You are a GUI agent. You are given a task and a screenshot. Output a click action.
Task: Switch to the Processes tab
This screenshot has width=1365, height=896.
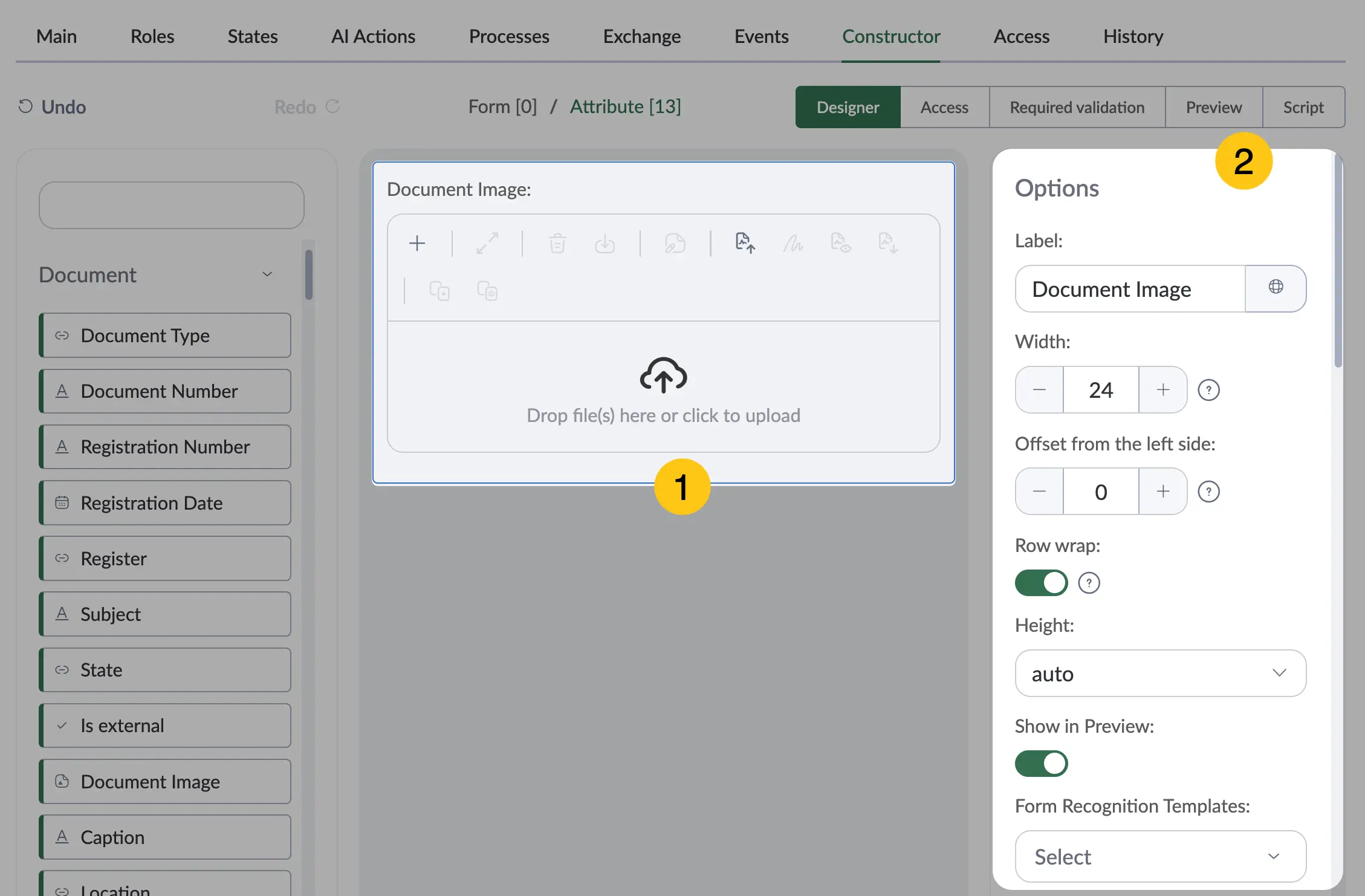[x=509, y=36]
